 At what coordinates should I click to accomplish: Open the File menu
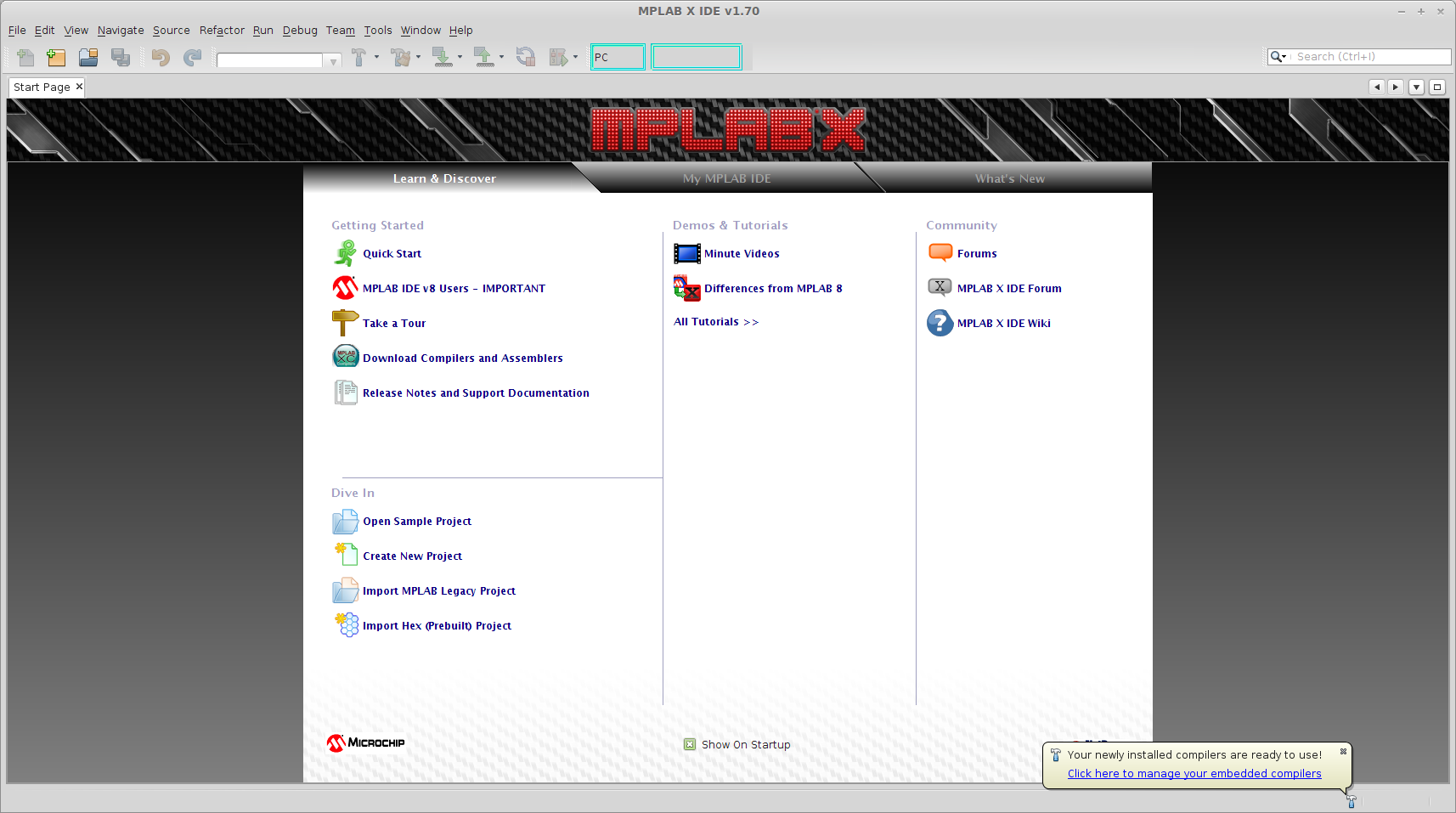17,31
